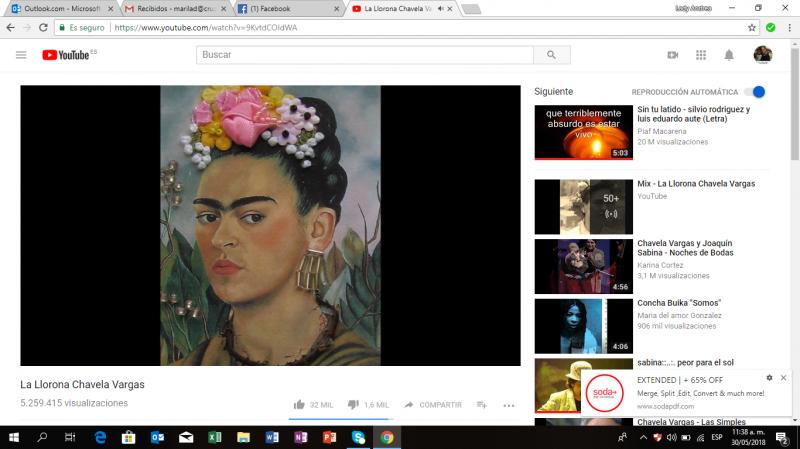The width and height of the screenshot is (800, 449).
Task: Open Concha Buika "Somos" title
Action: [x=679, y=303]
